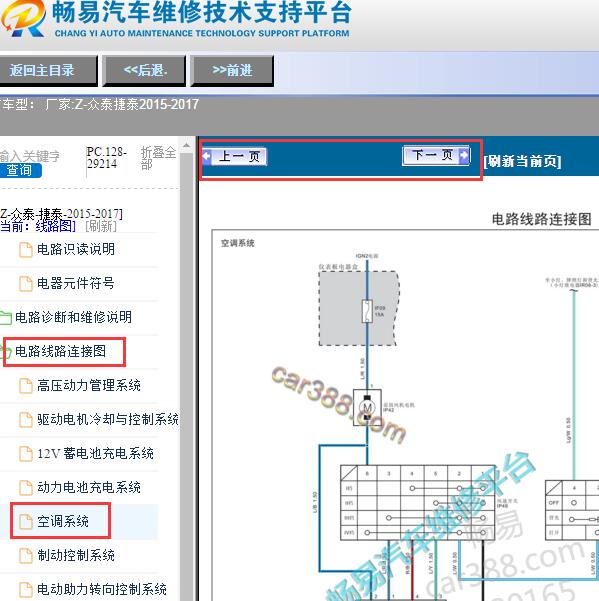Select the 空调系统 tree item

click(63, 521)
